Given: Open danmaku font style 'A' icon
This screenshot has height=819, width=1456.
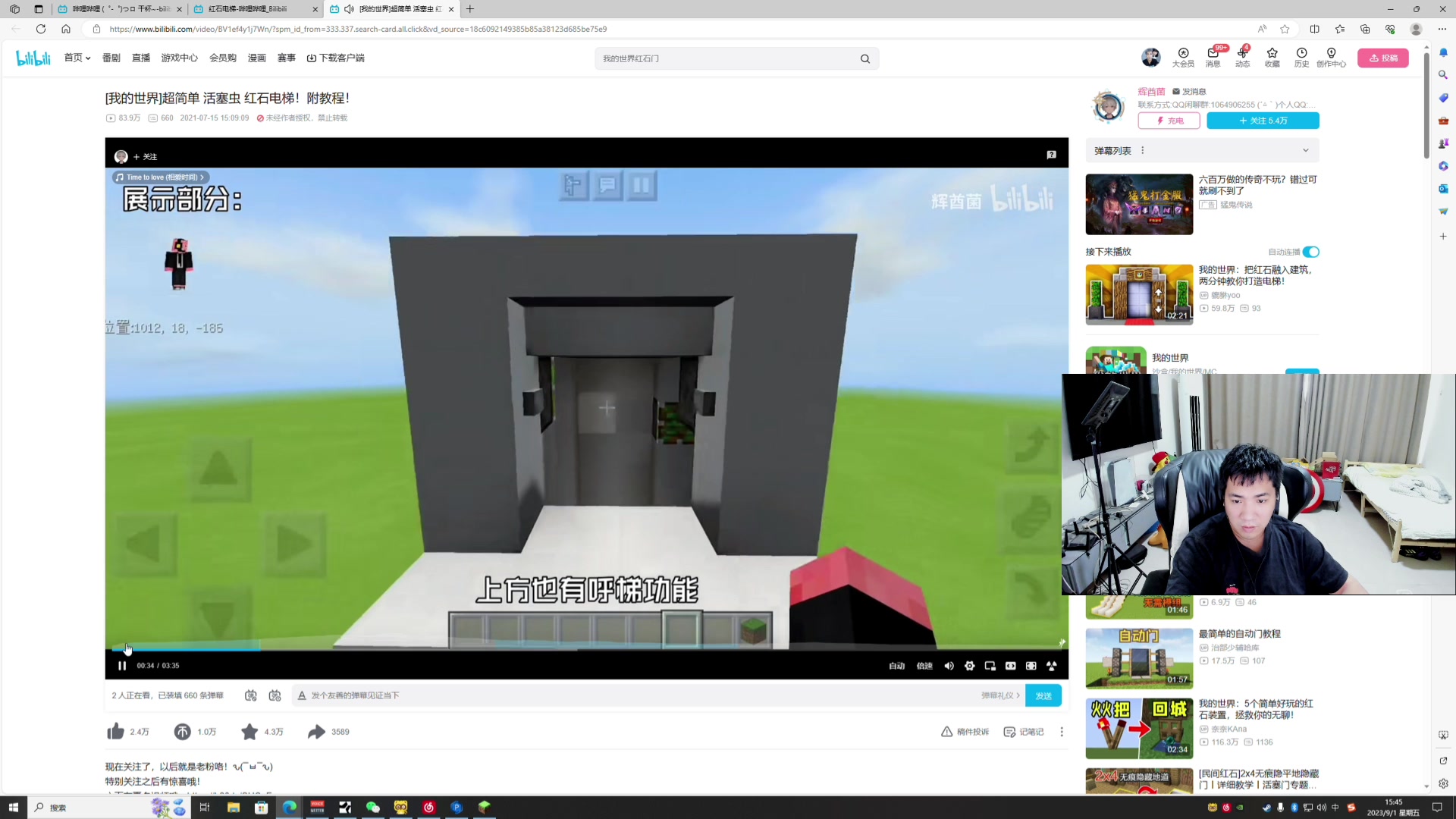Looking at the screenshot, I should pyautogui.click(x=302, y=695).
